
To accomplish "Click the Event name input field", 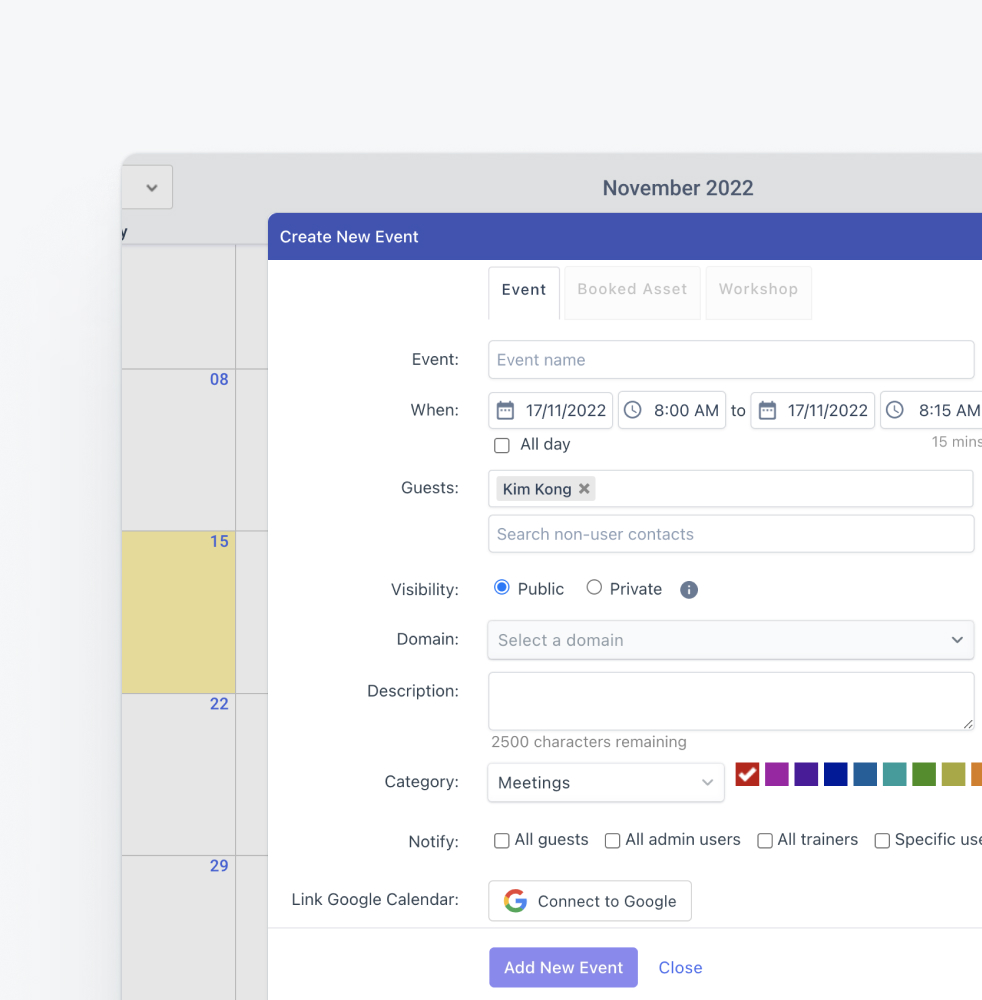I will (730, 359).
